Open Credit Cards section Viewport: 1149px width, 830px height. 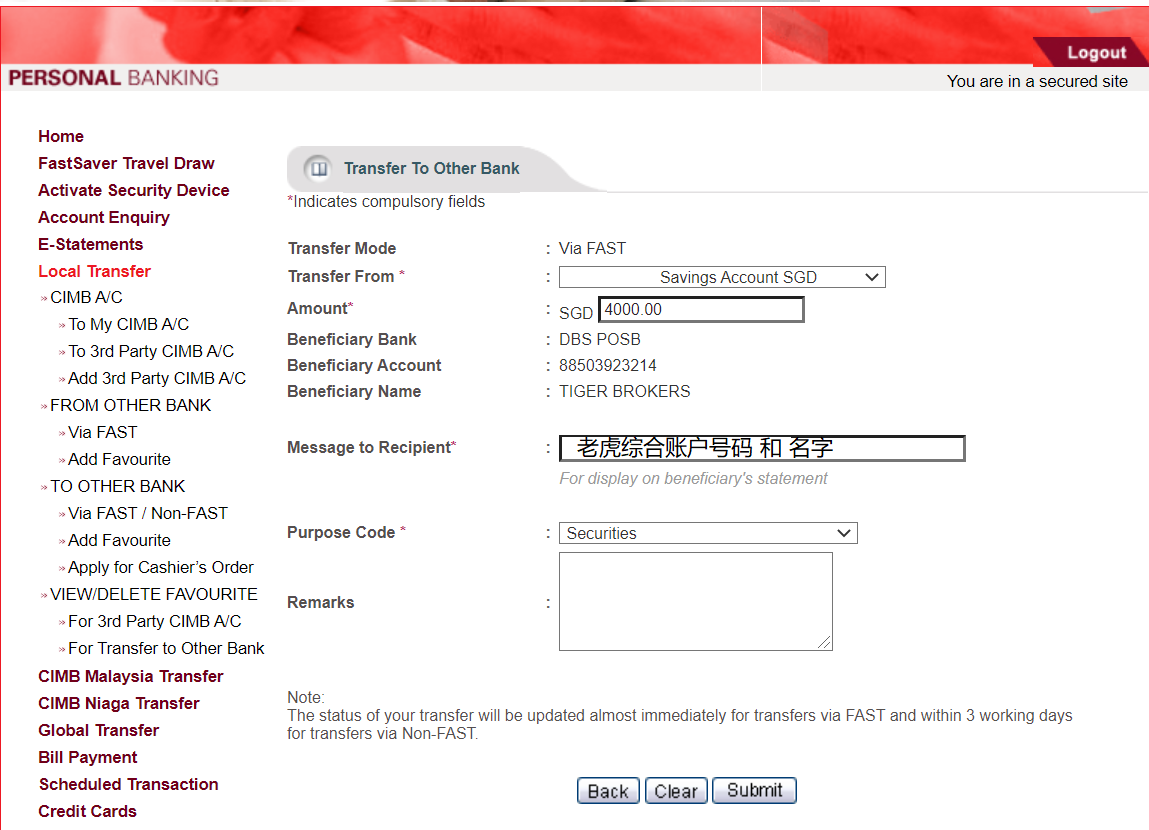[x=87, y=812]
